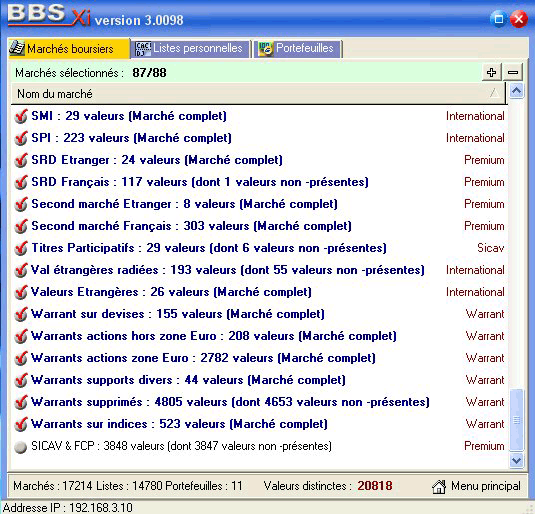Switch to the Marchés boursiers tab

(x=69, y=49)
